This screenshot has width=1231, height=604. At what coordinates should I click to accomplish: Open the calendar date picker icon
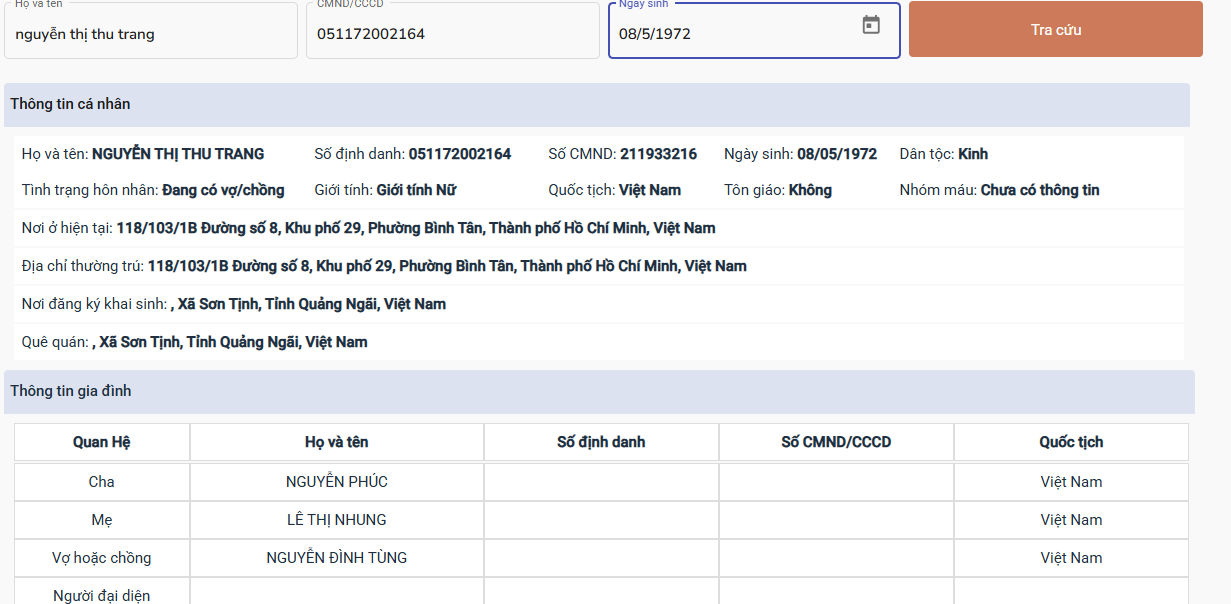871,26
